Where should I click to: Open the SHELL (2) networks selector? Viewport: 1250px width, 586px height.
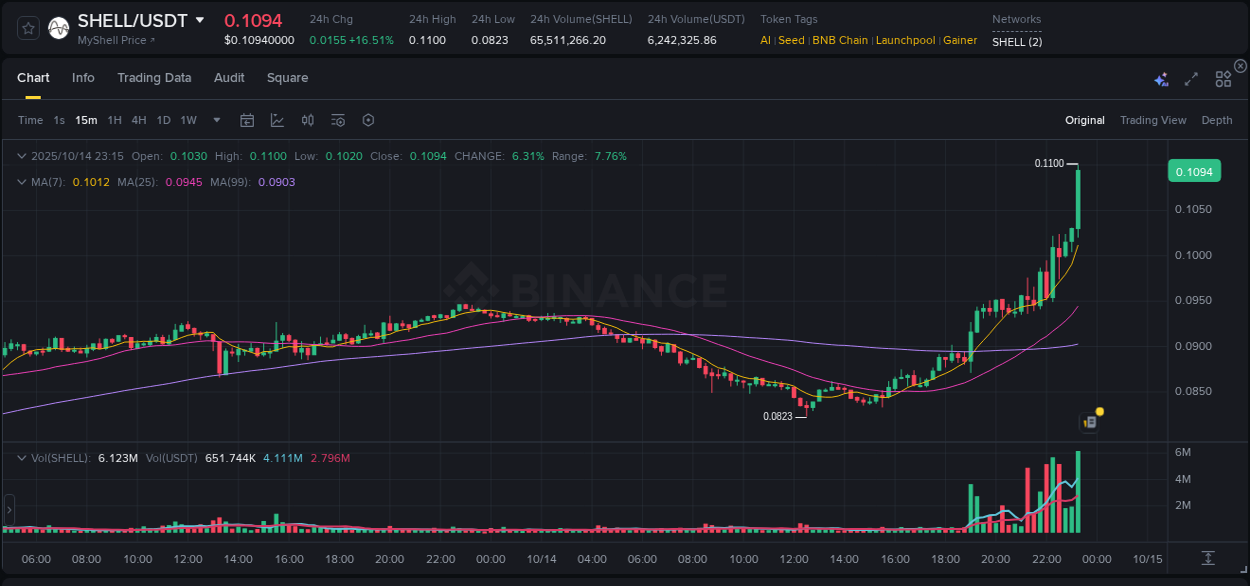[1017, 42]
